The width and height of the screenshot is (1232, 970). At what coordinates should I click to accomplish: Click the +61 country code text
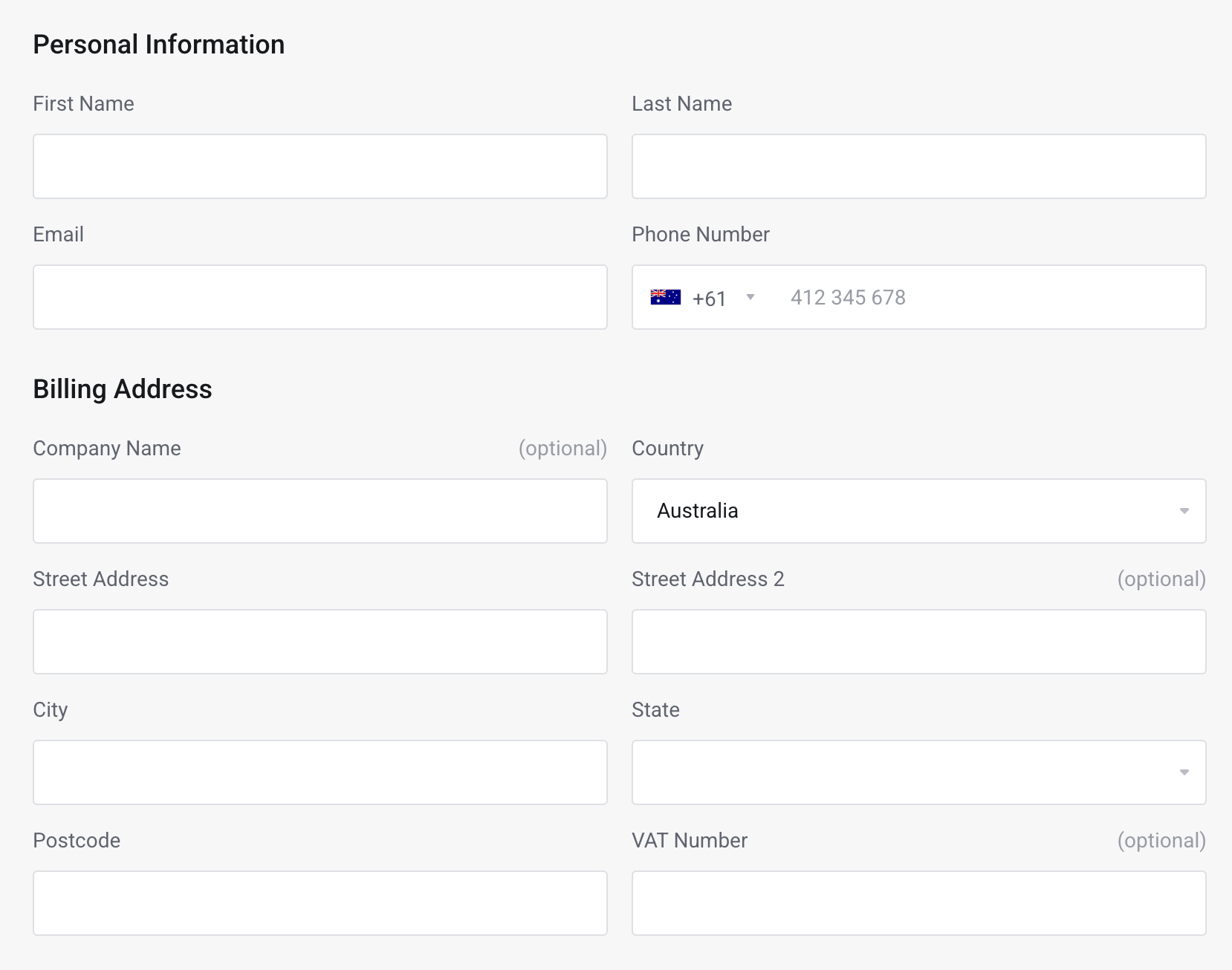click(x=709, y=299)
